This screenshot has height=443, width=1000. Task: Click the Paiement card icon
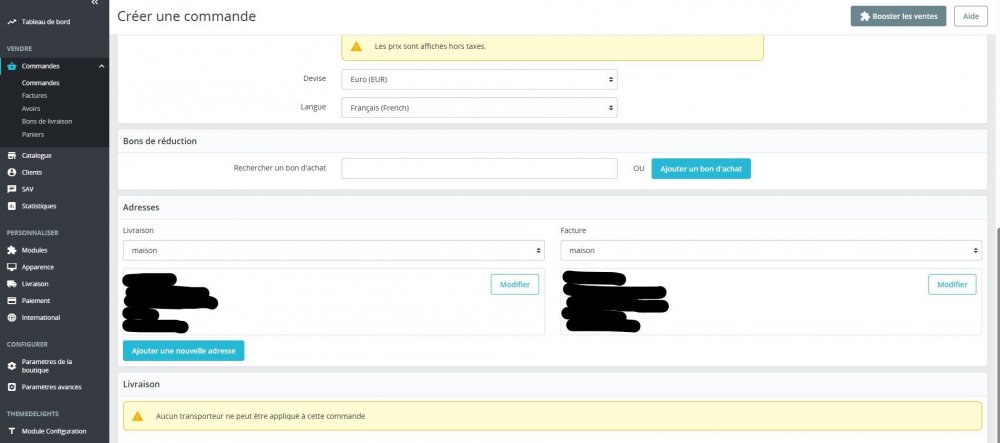[11, 300]
